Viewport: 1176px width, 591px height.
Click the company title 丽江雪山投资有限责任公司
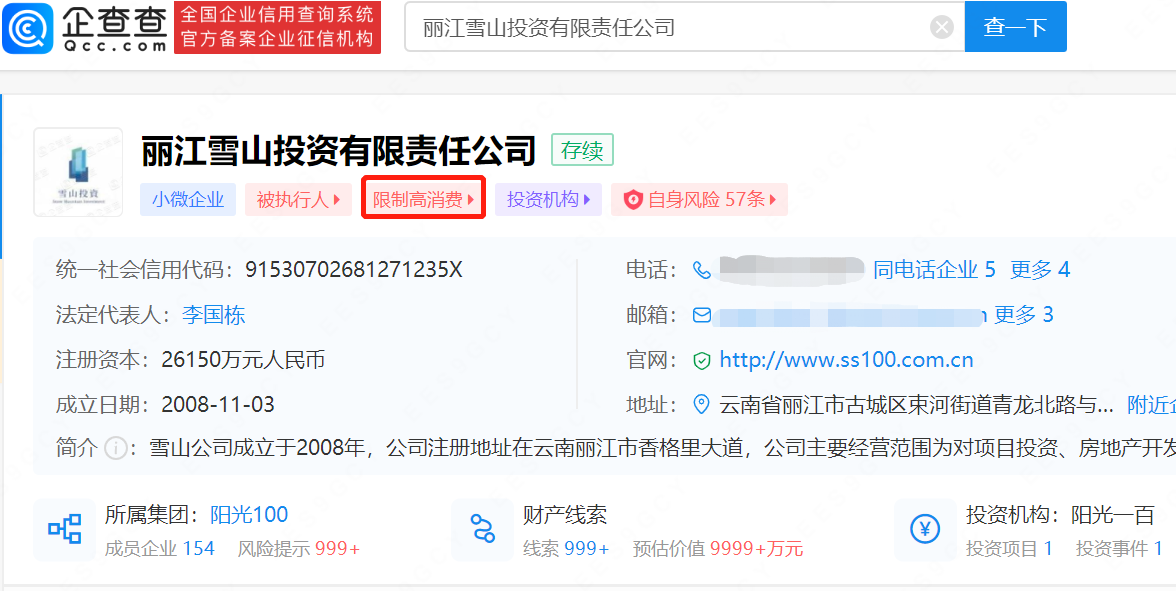pos(338,150)
